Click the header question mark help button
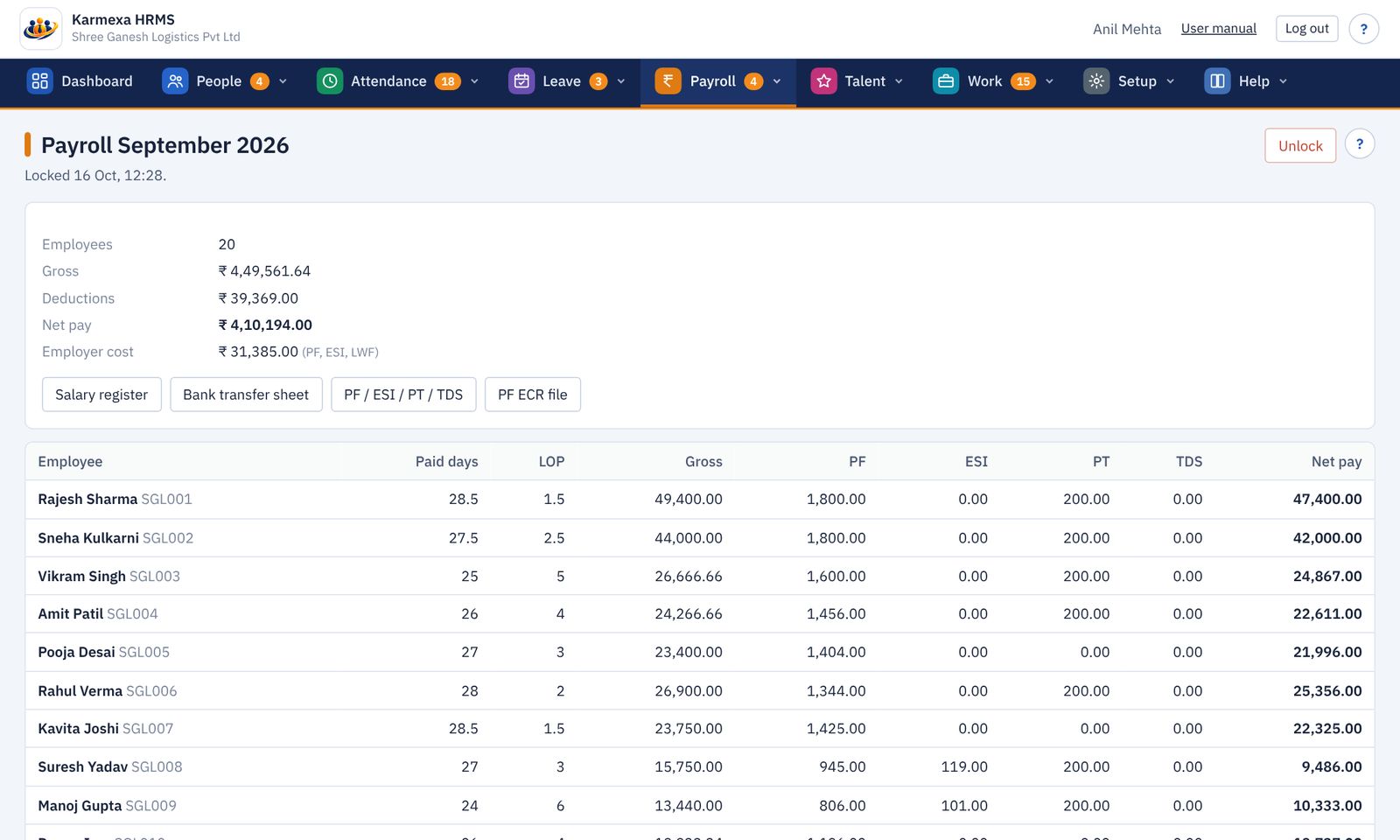 (x=1363, y=29)
